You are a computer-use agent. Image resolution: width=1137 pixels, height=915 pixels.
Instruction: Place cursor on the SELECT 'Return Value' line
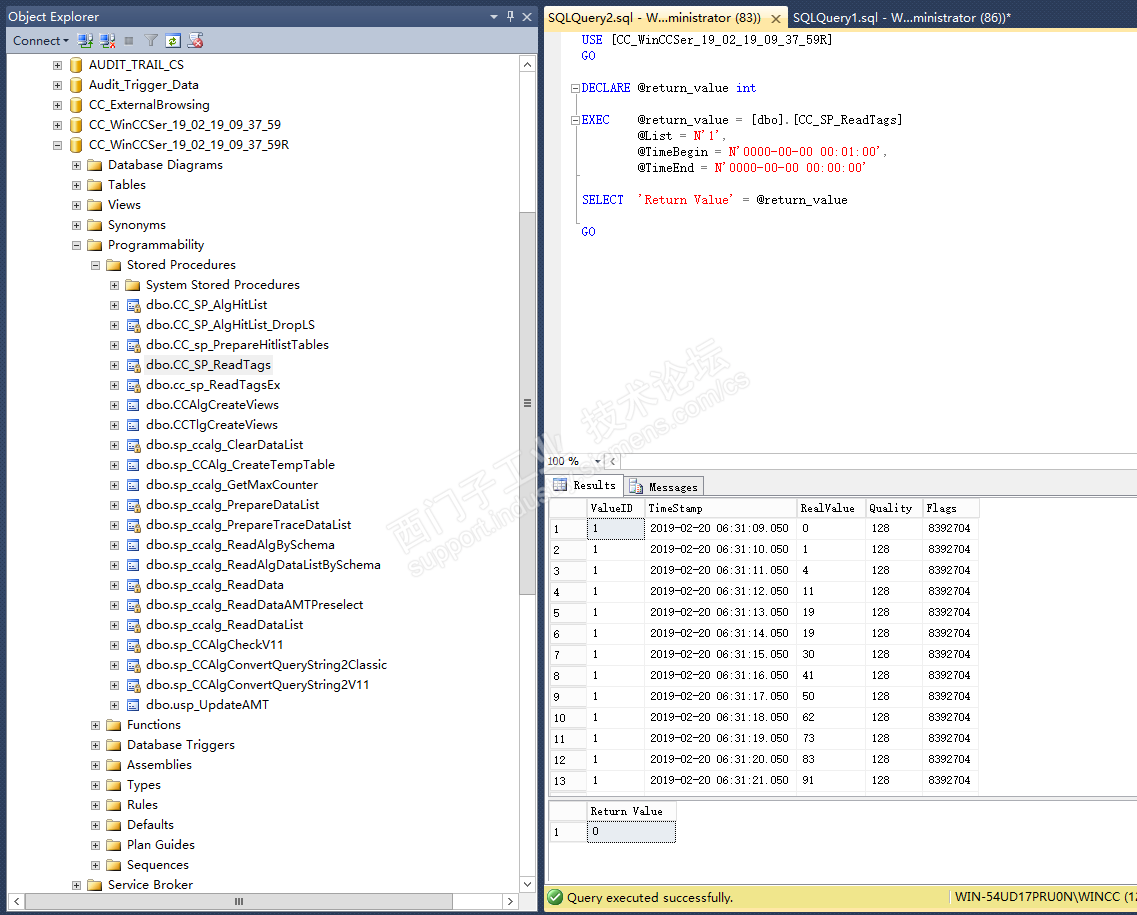(714, 200)
